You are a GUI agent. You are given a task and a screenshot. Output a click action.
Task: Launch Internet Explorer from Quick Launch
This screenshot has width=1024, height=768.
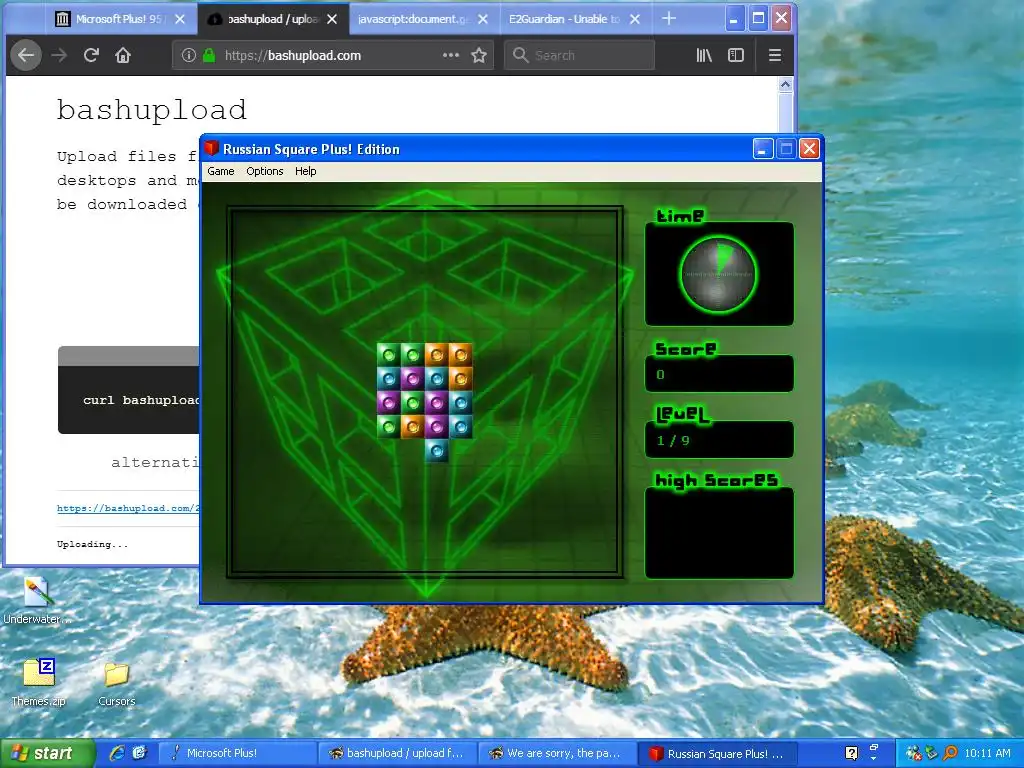(117, 753)
